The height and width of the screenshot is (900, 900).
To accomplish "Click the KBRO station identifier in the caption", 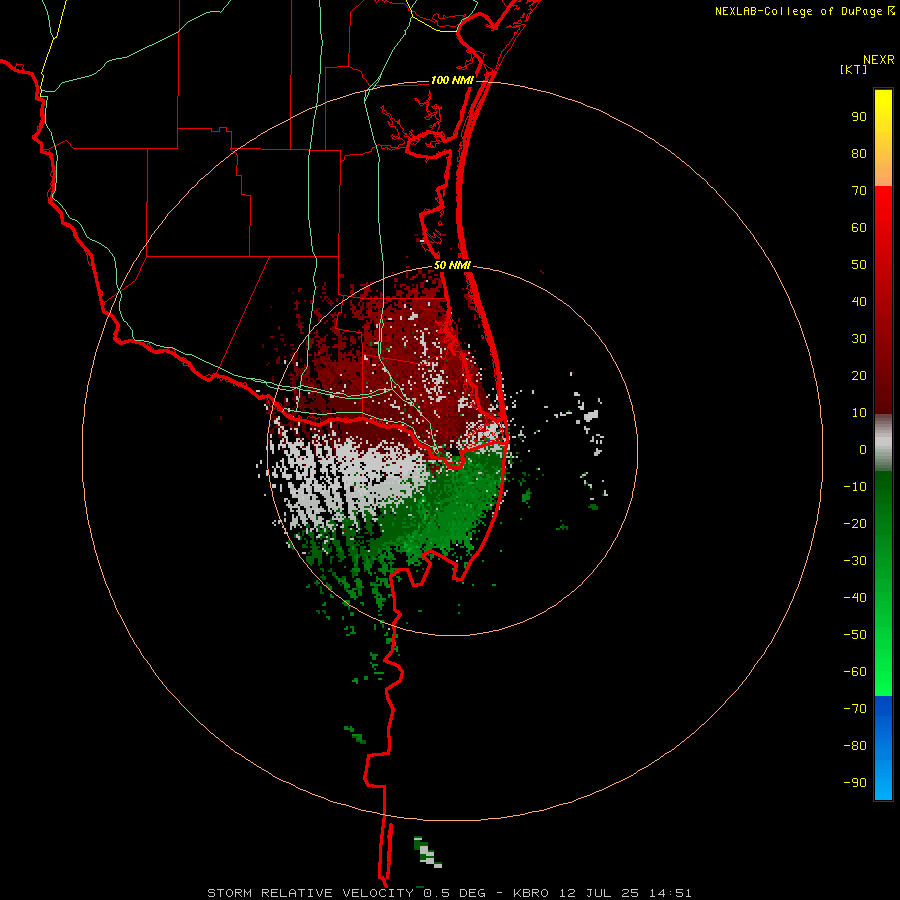I will [x=530, y=893].
